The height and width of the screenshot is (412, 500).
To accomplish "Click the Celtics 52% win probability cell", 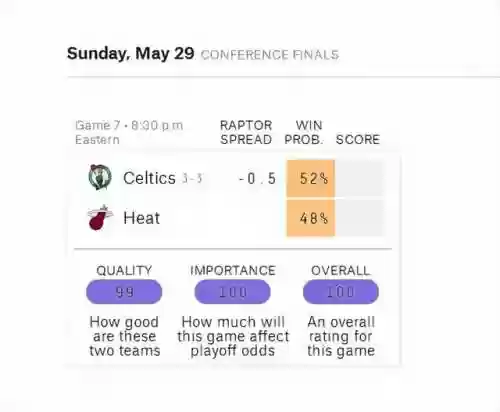I will [311, 178].
